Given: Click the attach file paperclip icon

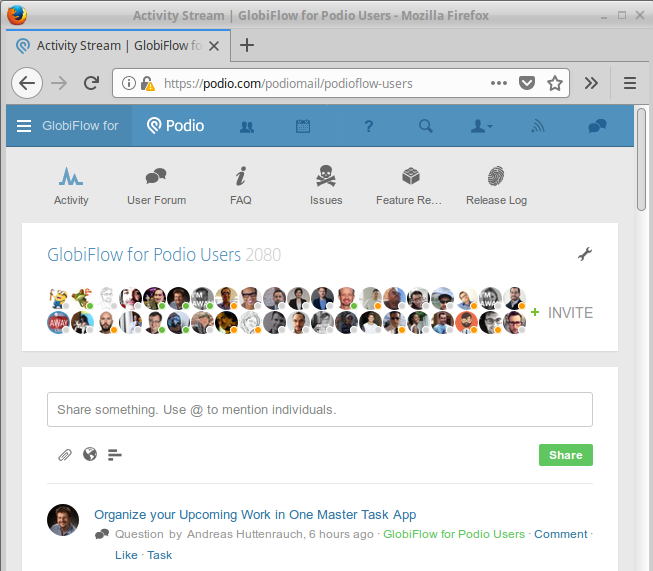Looking at the screenshot, I should pos(65,455).
